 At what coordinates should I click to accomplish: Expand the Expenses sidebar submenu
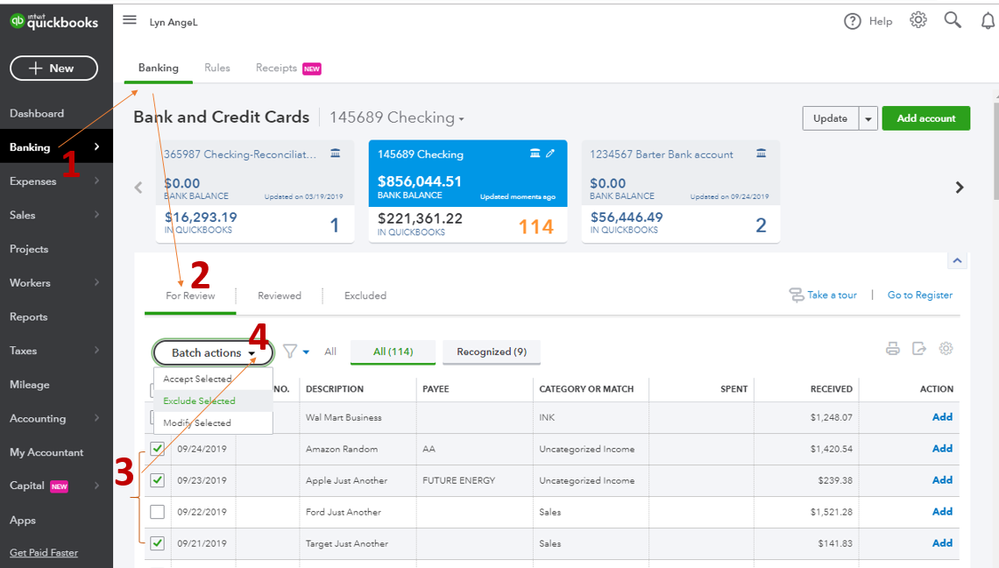tap(97, 181)
